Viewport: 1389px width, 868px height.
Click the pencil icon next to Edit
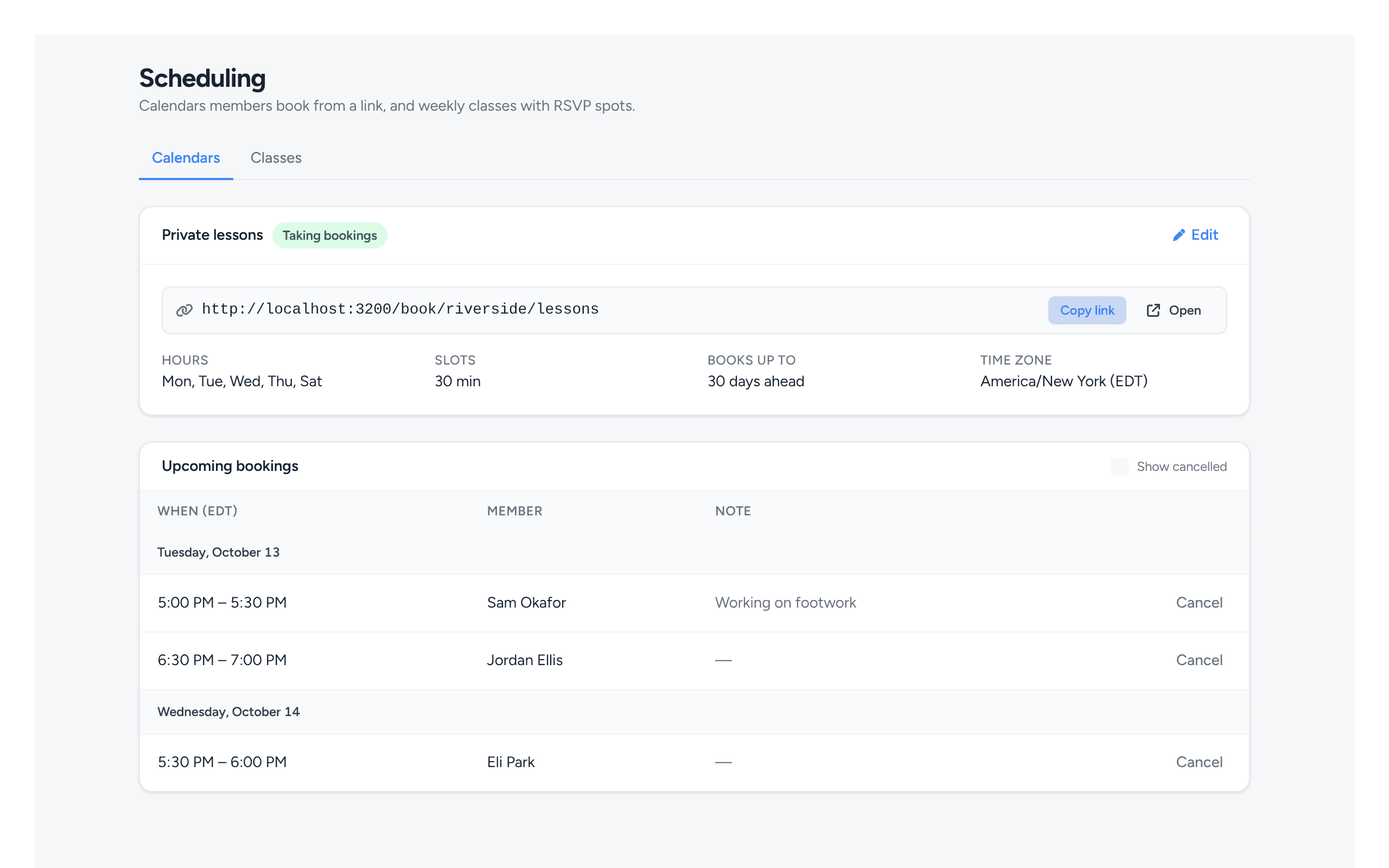pos(1178,235)
